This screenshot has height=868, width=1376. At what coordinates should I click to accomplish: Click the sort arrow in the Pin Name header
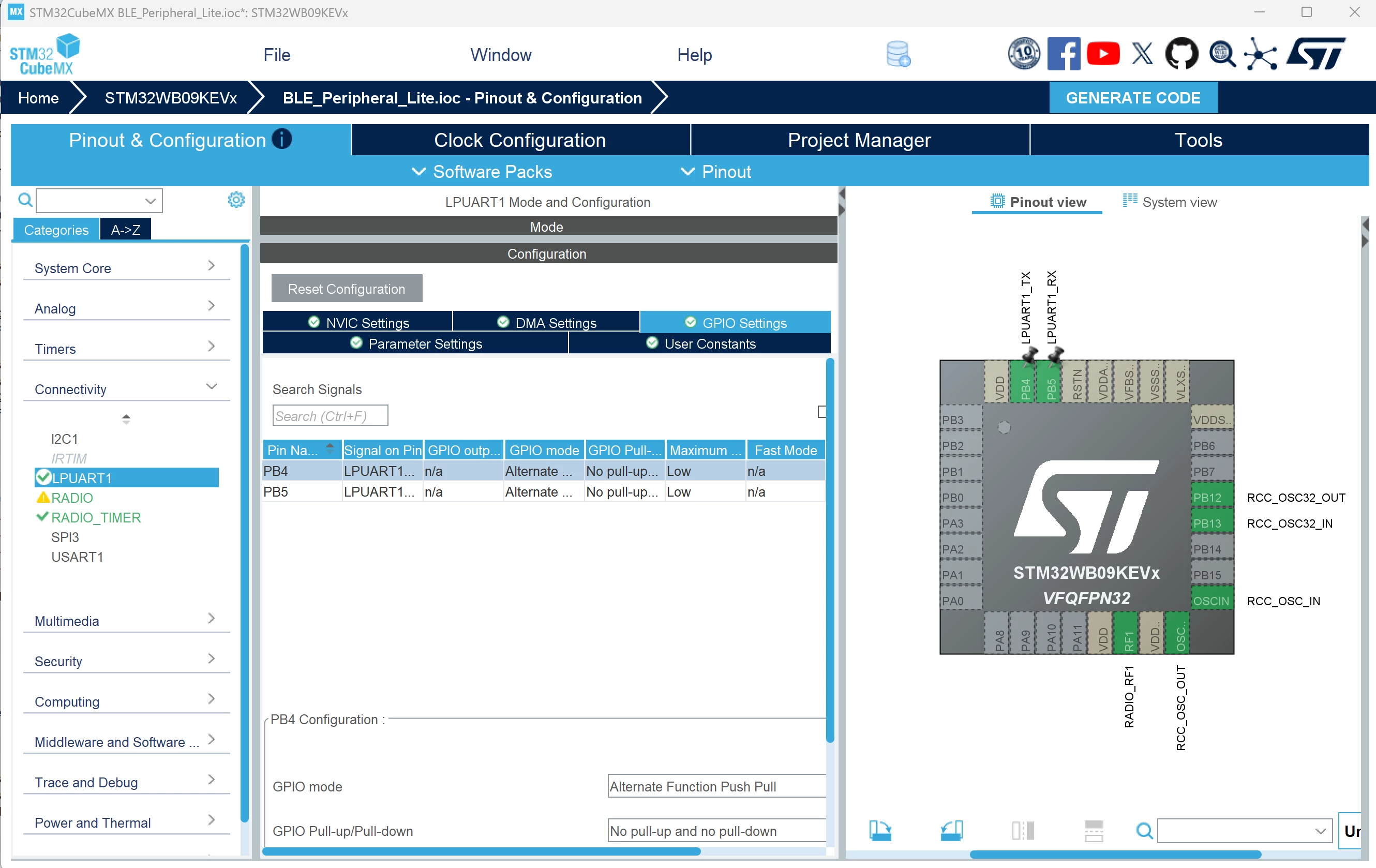click(x=330, y=447)
